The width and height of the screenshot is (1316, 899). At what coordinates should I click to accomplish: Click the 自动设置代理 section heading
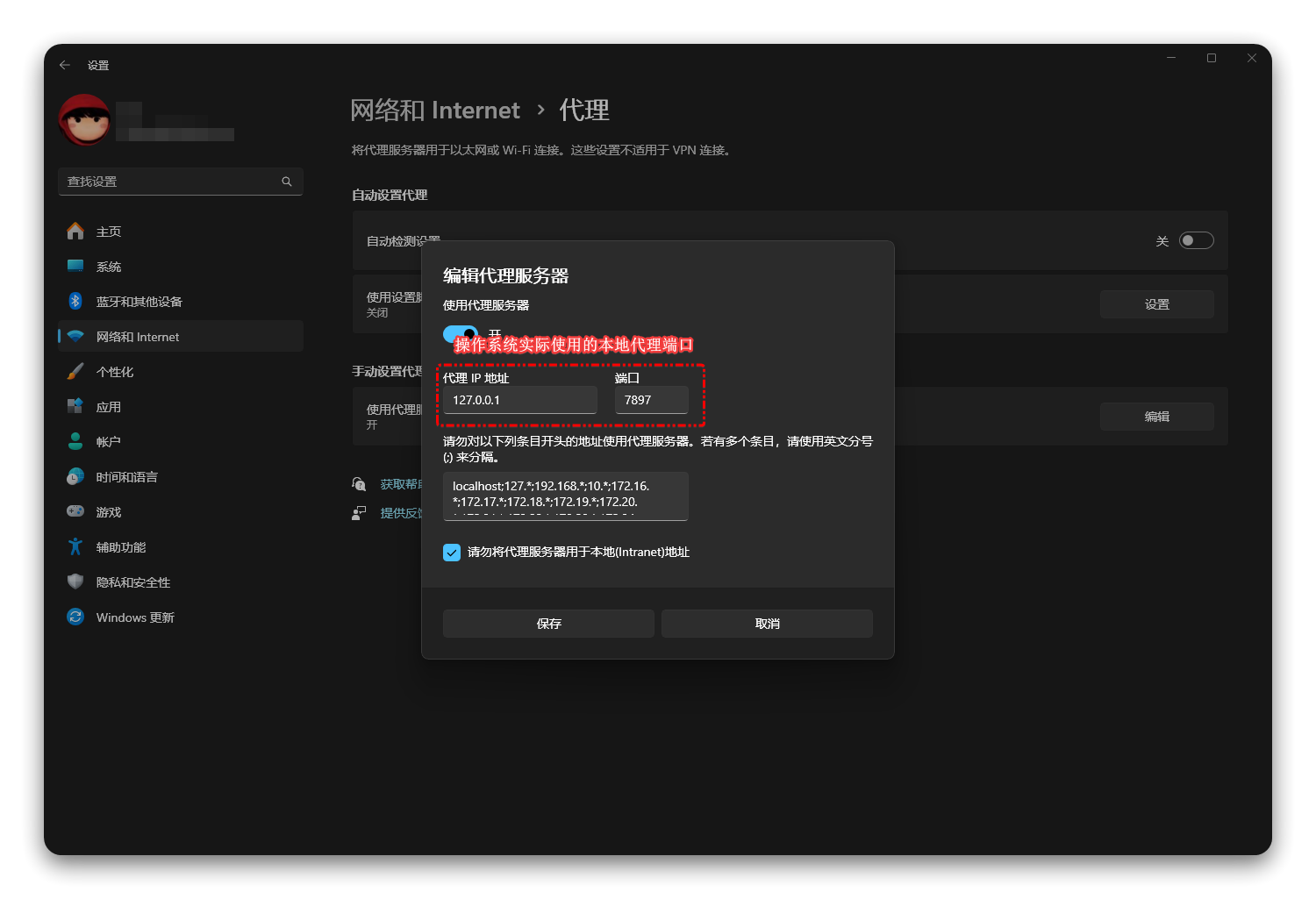tap(390, 195)
